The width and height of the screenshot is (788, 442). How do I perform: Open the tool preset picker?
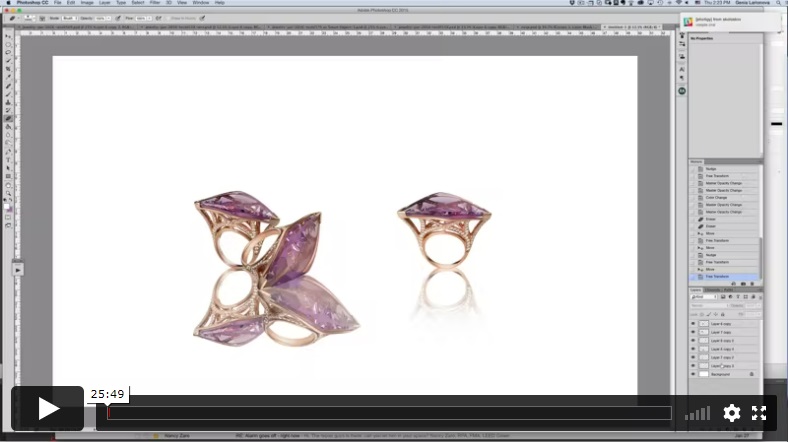tap(14, 18)
